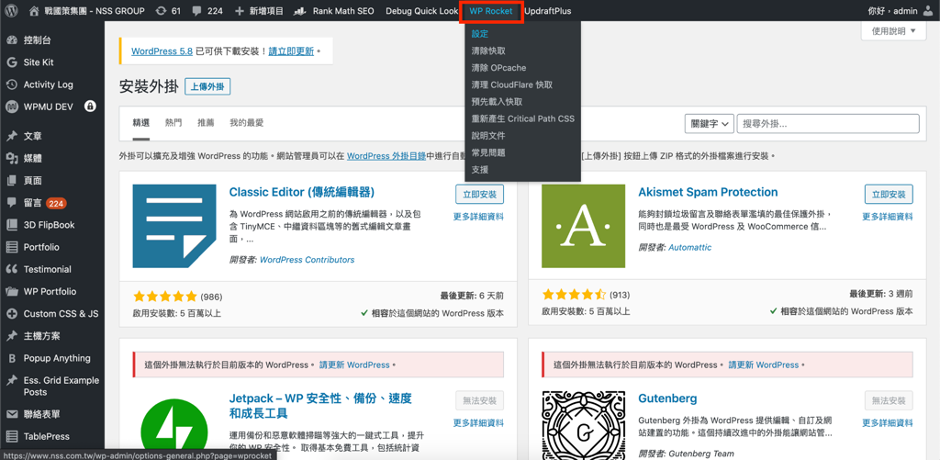Install Classic Editor with 立即安裝
The height and width of the screenshot is (460, 941).
(x=480, y=194)
